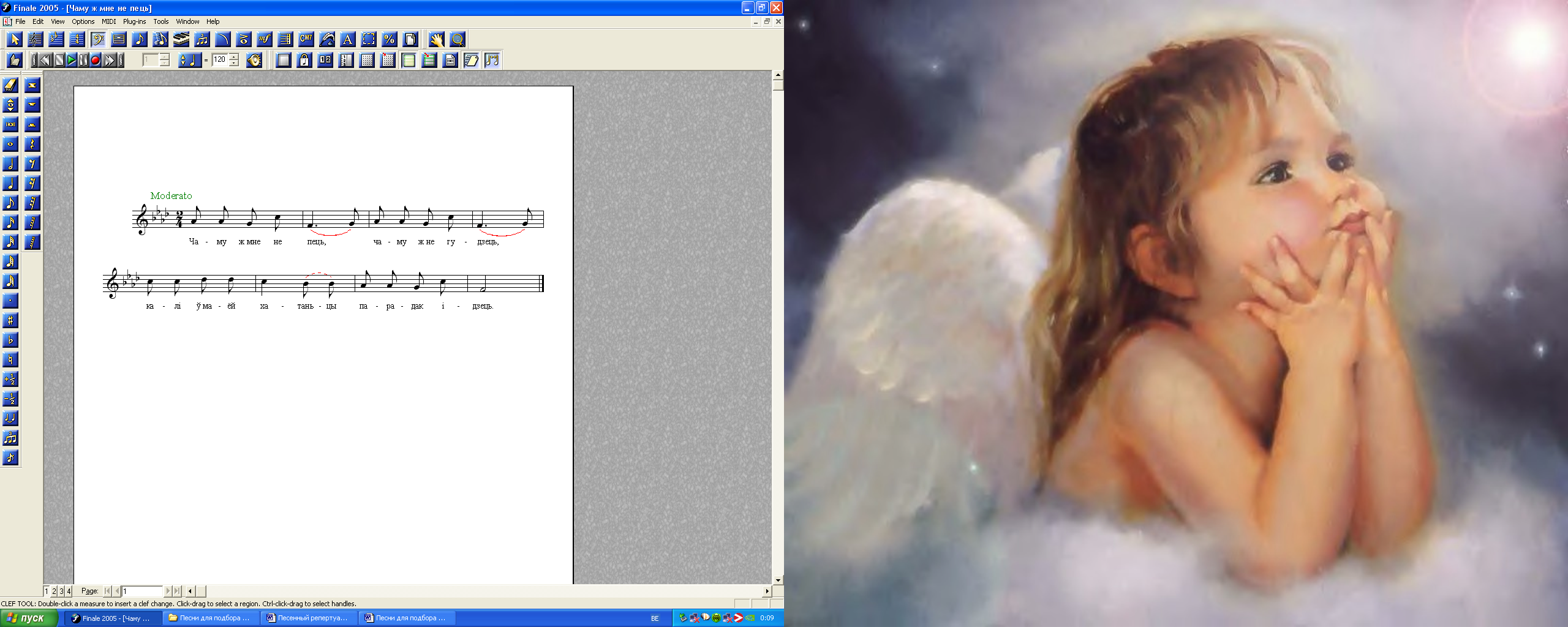The image size is (1568, 627).
Task: Select the Simple Entry eighth-note tool
Action: (x=140, y=40)
